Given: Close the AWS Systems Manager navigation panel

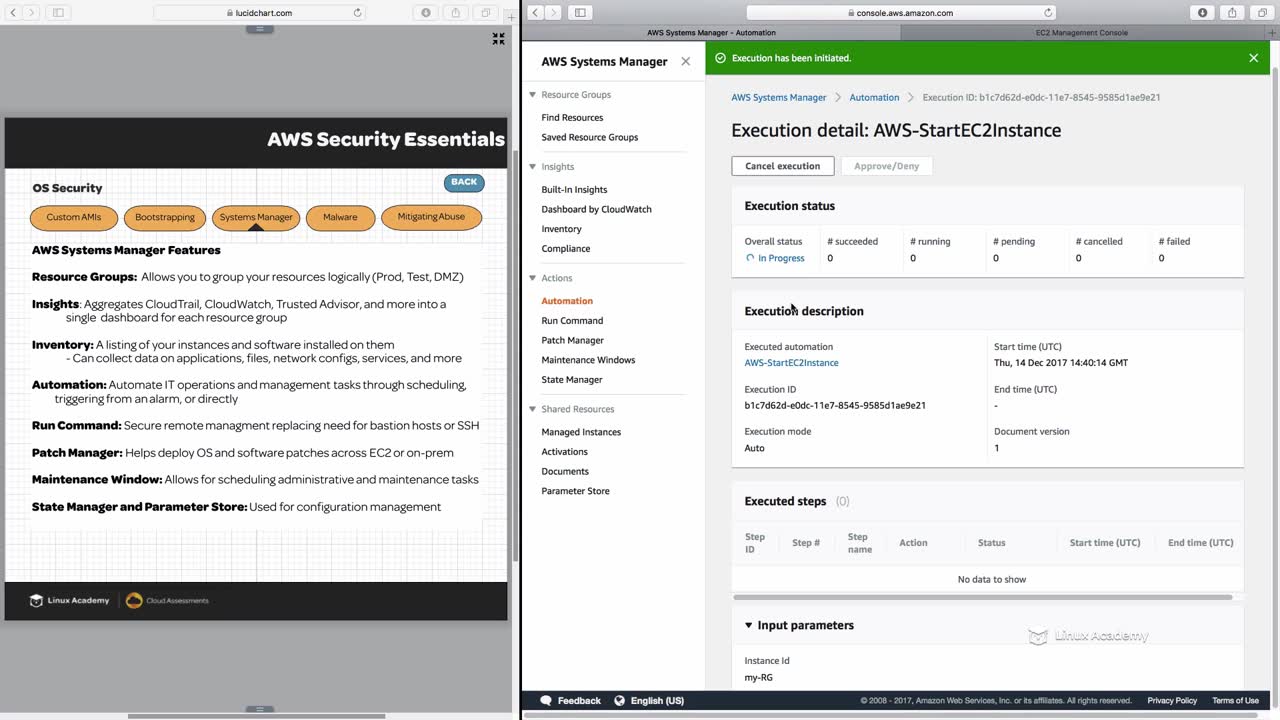Looking at the screenshot, I should click(685, 61).
